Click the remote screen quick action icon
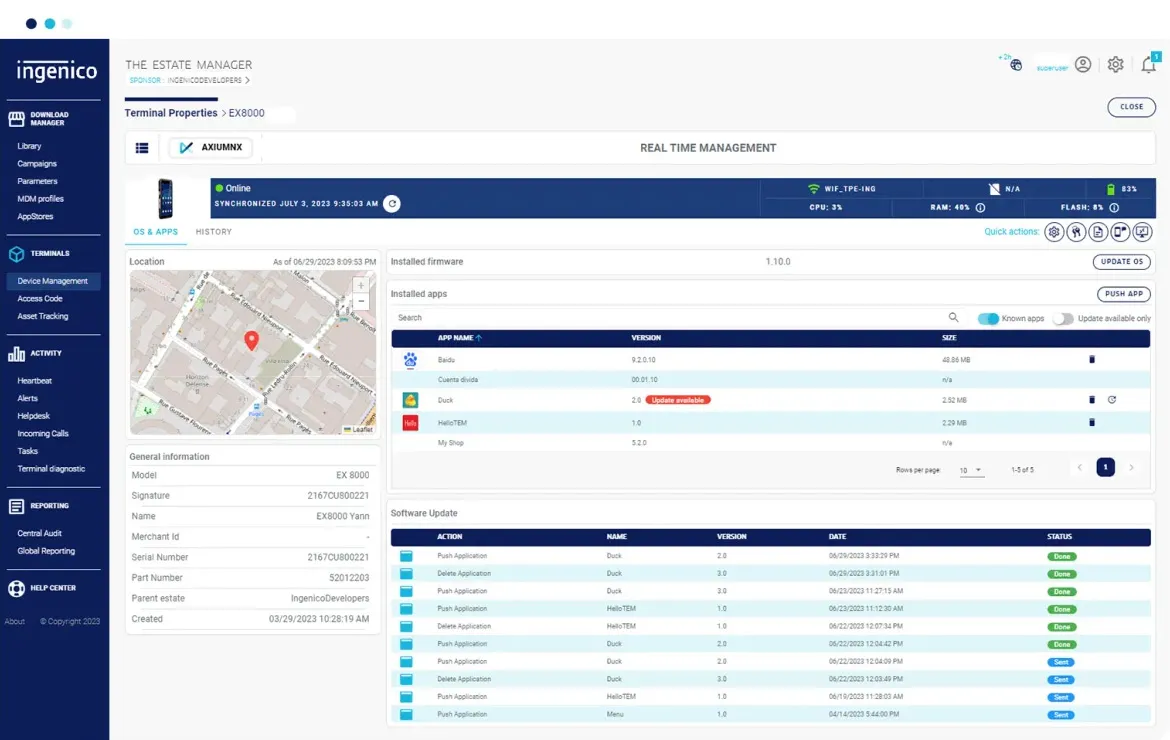Viewport: 1170px width, 740px height. pyautogui.click(x=1142, y=232)
